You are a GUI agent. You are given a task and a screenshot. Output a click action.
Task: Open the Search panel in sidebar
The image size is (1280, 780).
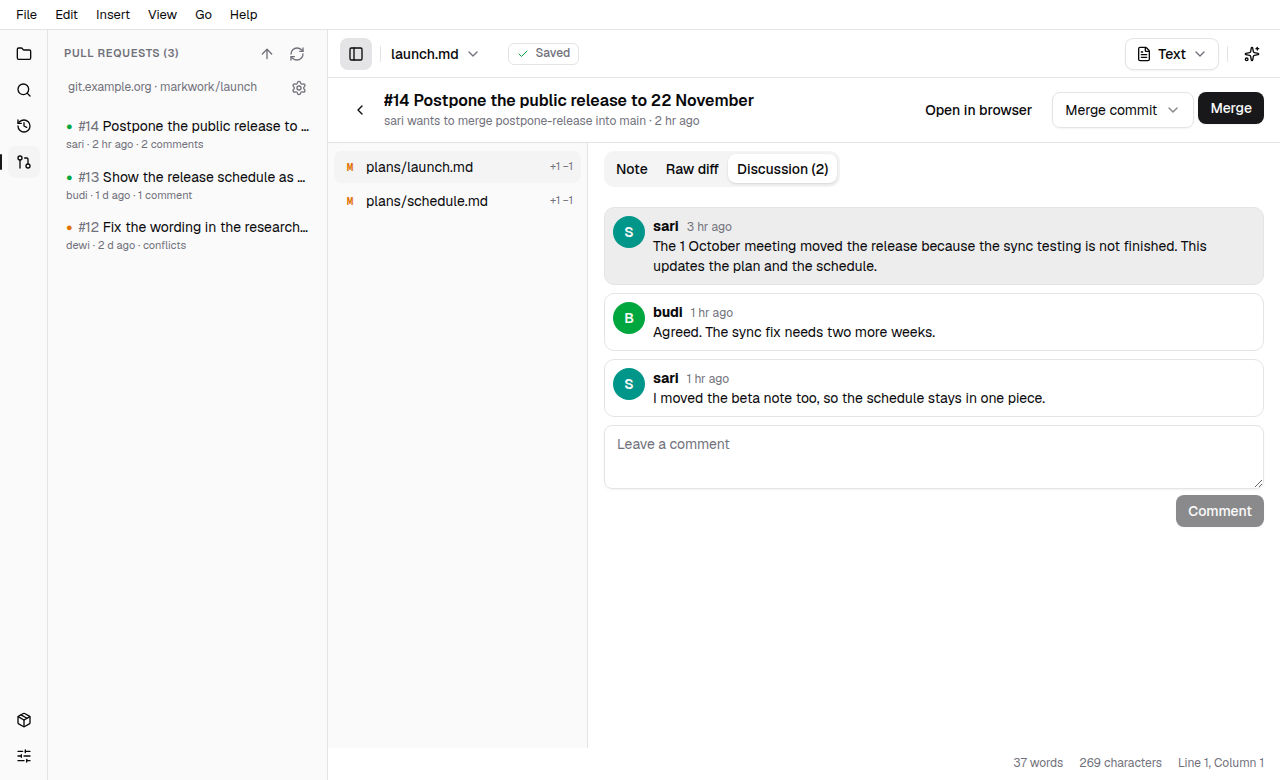24,90
